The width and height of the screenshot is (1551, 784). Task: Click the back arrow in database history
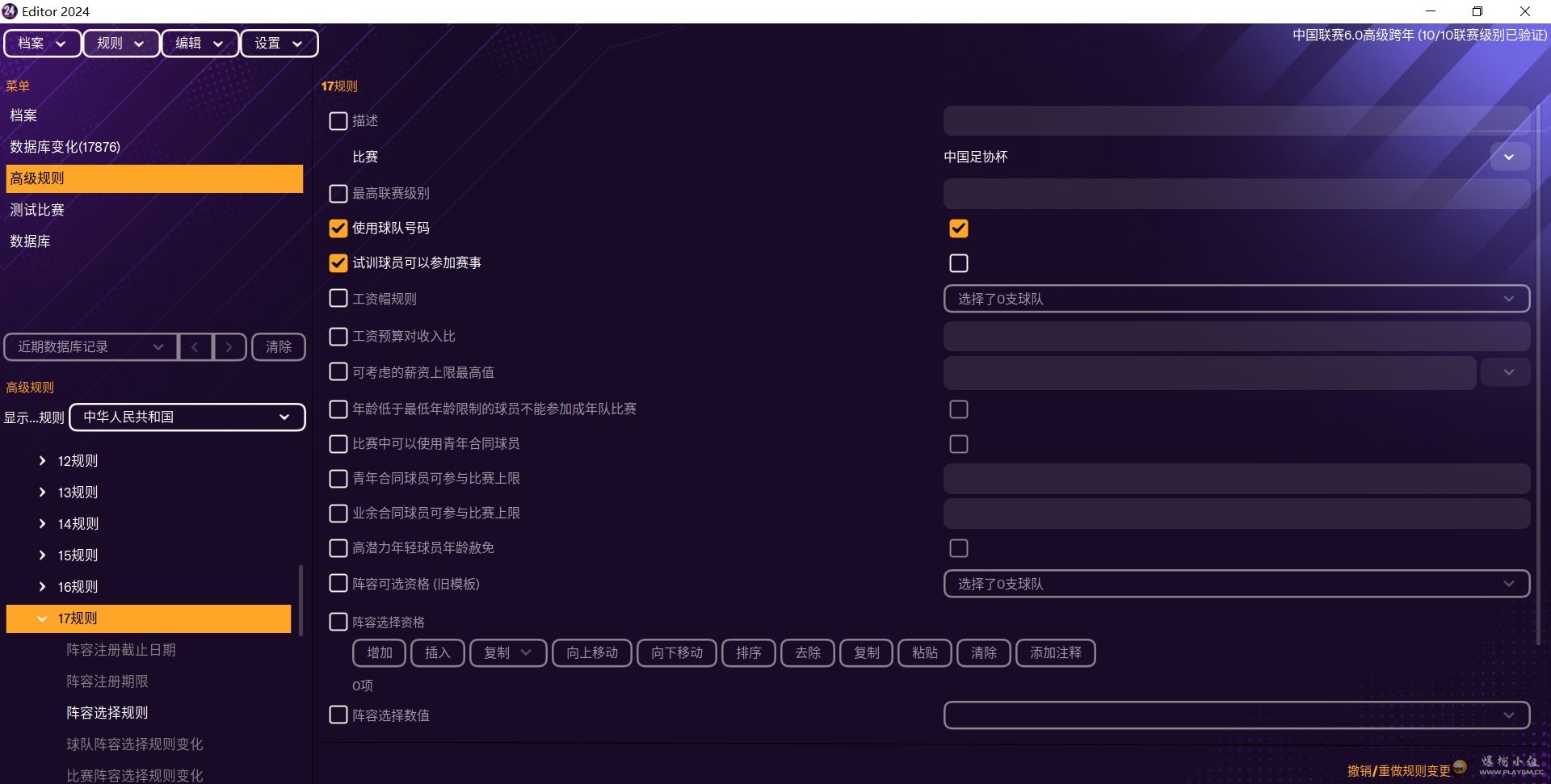(195, 347)
